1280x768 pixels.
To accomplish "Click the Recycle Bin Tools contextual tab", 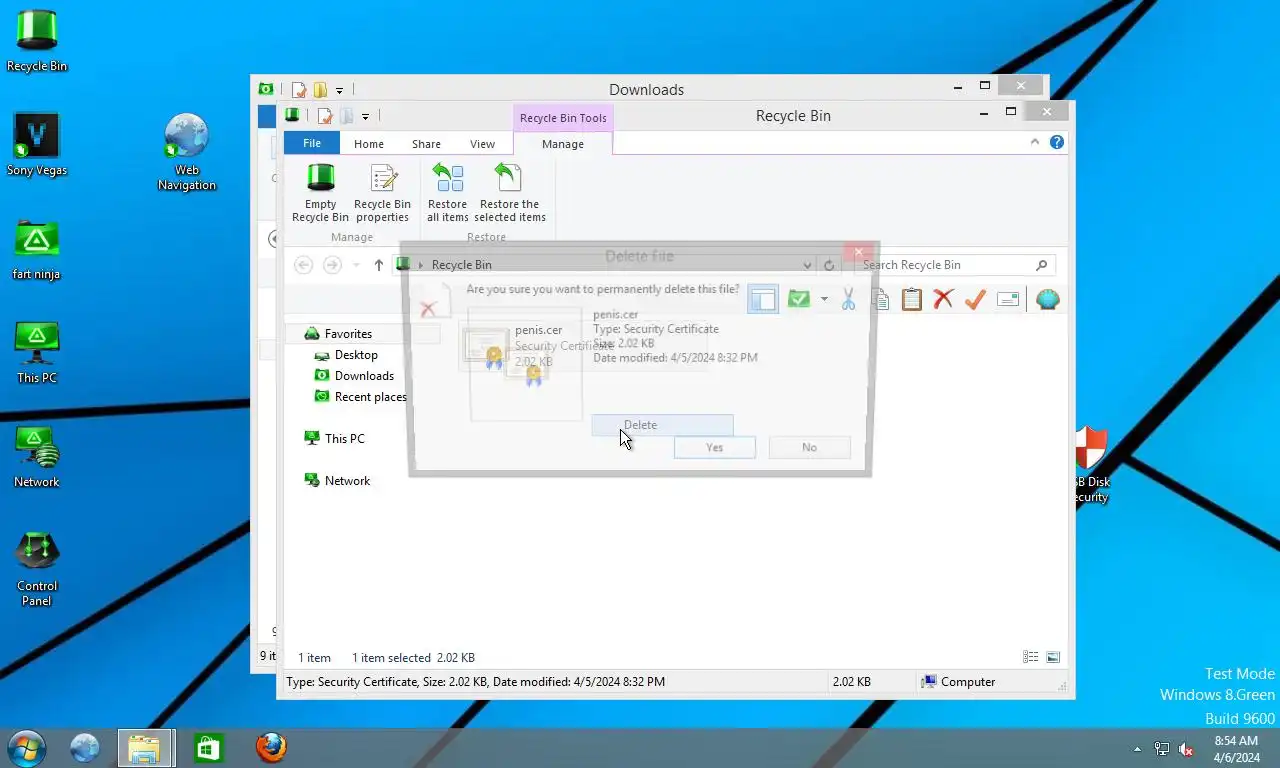I will click(x=563, y=118).
